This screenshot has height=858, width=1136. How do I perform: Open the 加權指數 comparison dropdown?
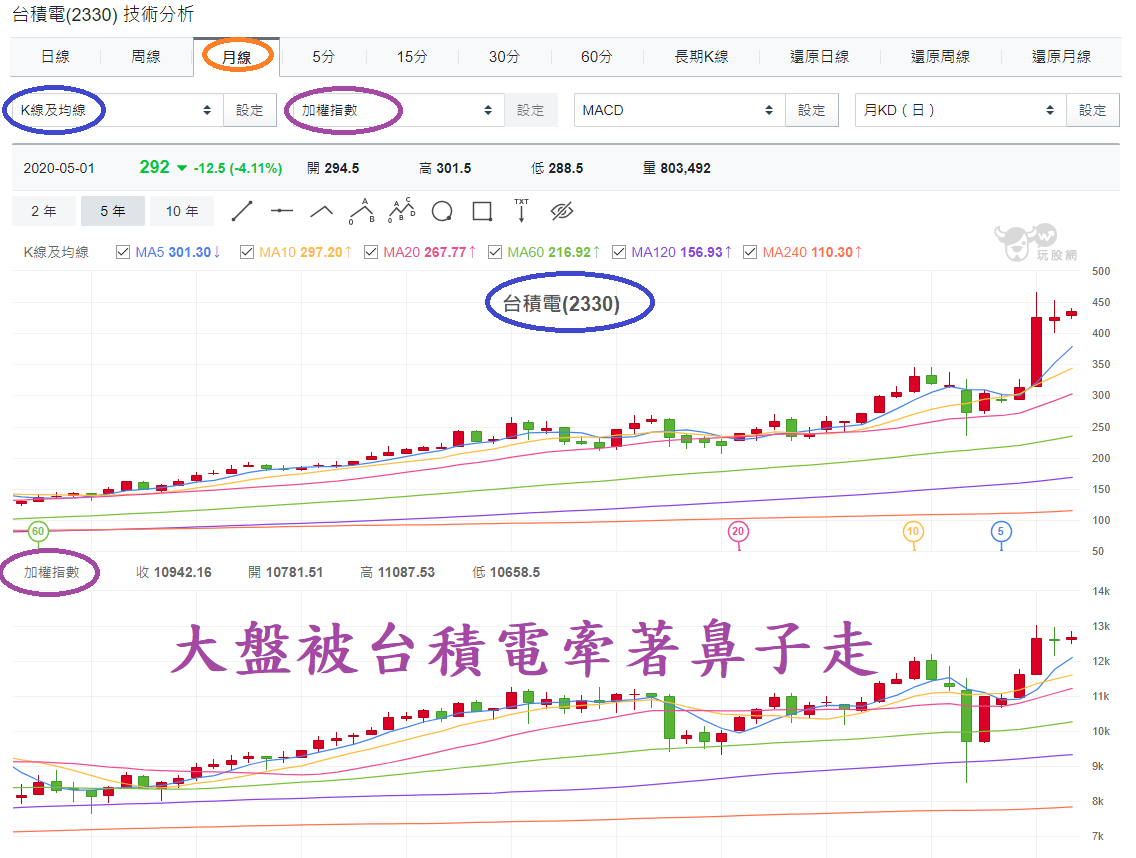(397, 110)
